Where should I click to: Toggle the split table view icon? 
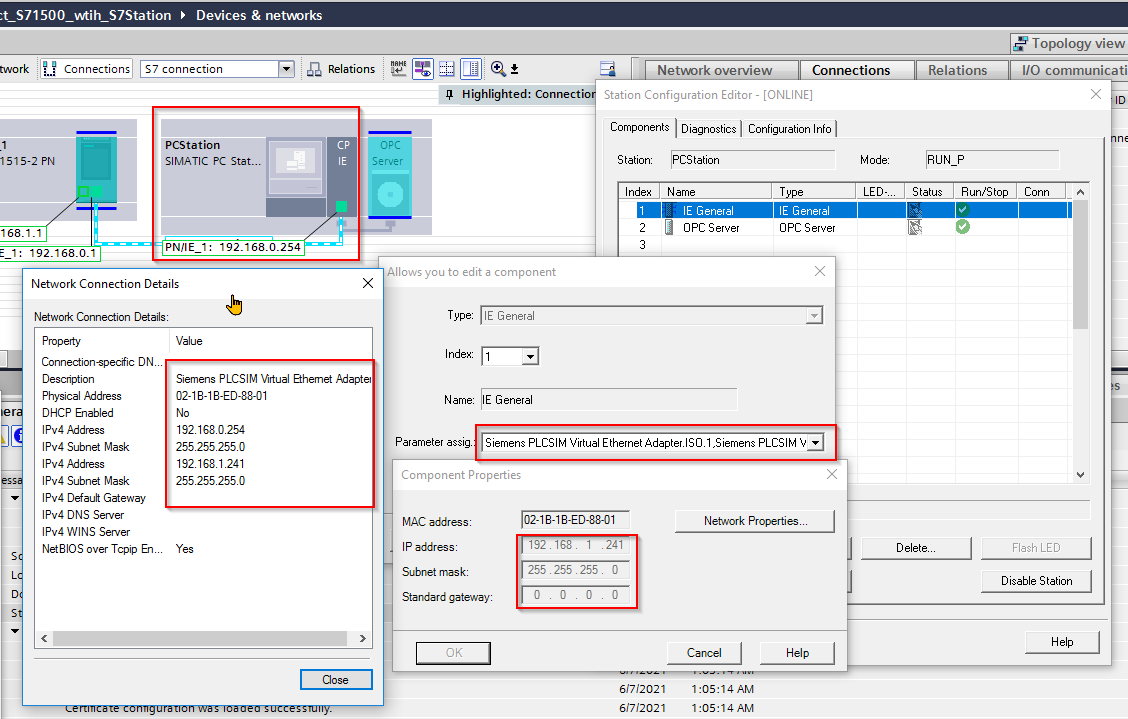tap(470, 68)
